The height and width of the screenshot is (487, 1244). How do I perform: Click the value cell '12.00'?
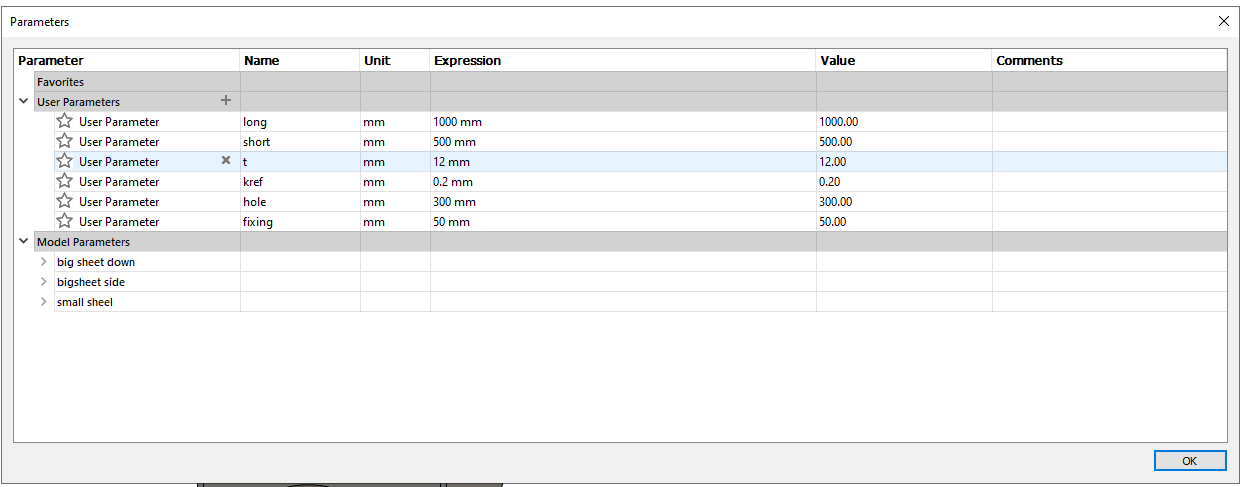[x=904, y=161]
